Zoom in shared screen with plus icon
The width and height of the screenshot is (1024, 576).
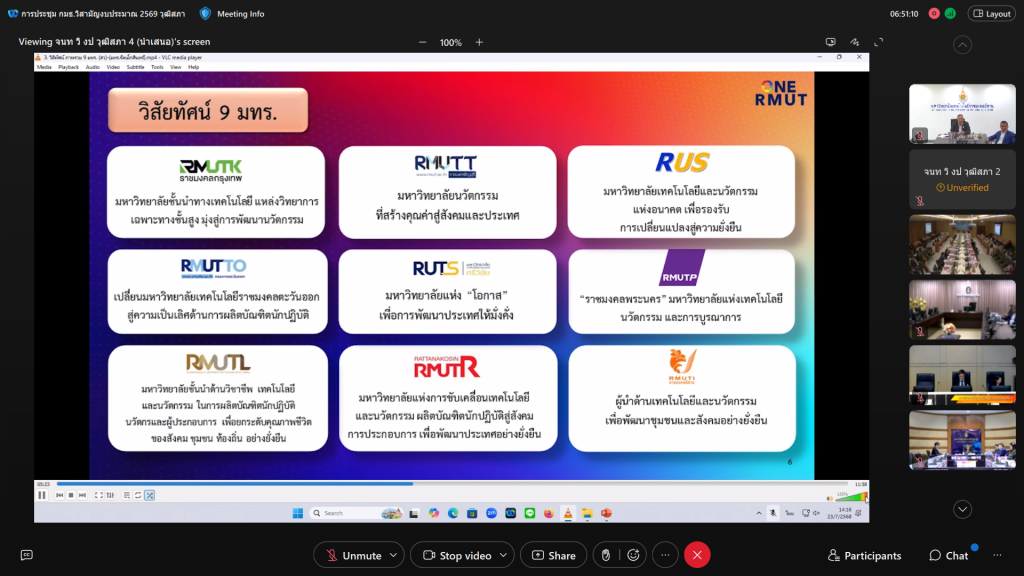coord(479,43)
